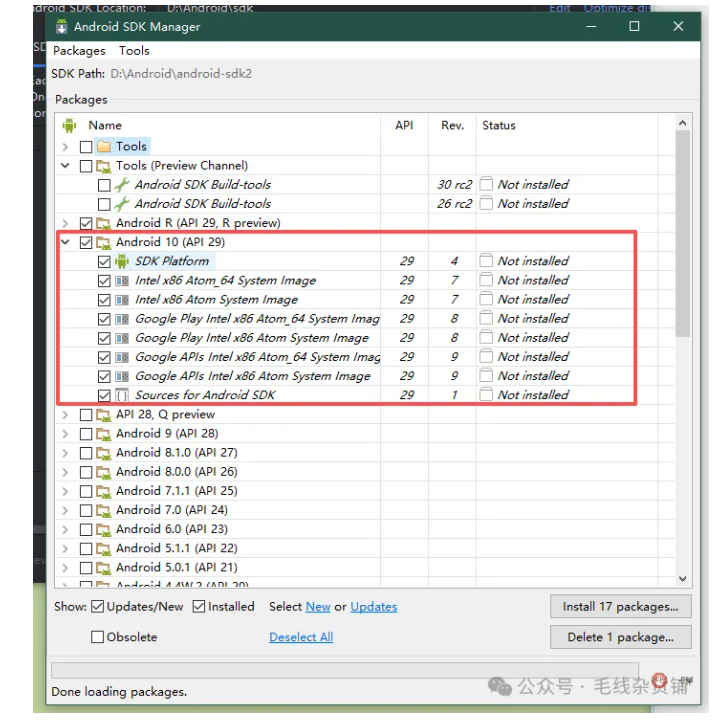The image size is (725, 727).
Task: Uncheck Sources for Android SDK checkbox
Action: (x=104, y=395)
